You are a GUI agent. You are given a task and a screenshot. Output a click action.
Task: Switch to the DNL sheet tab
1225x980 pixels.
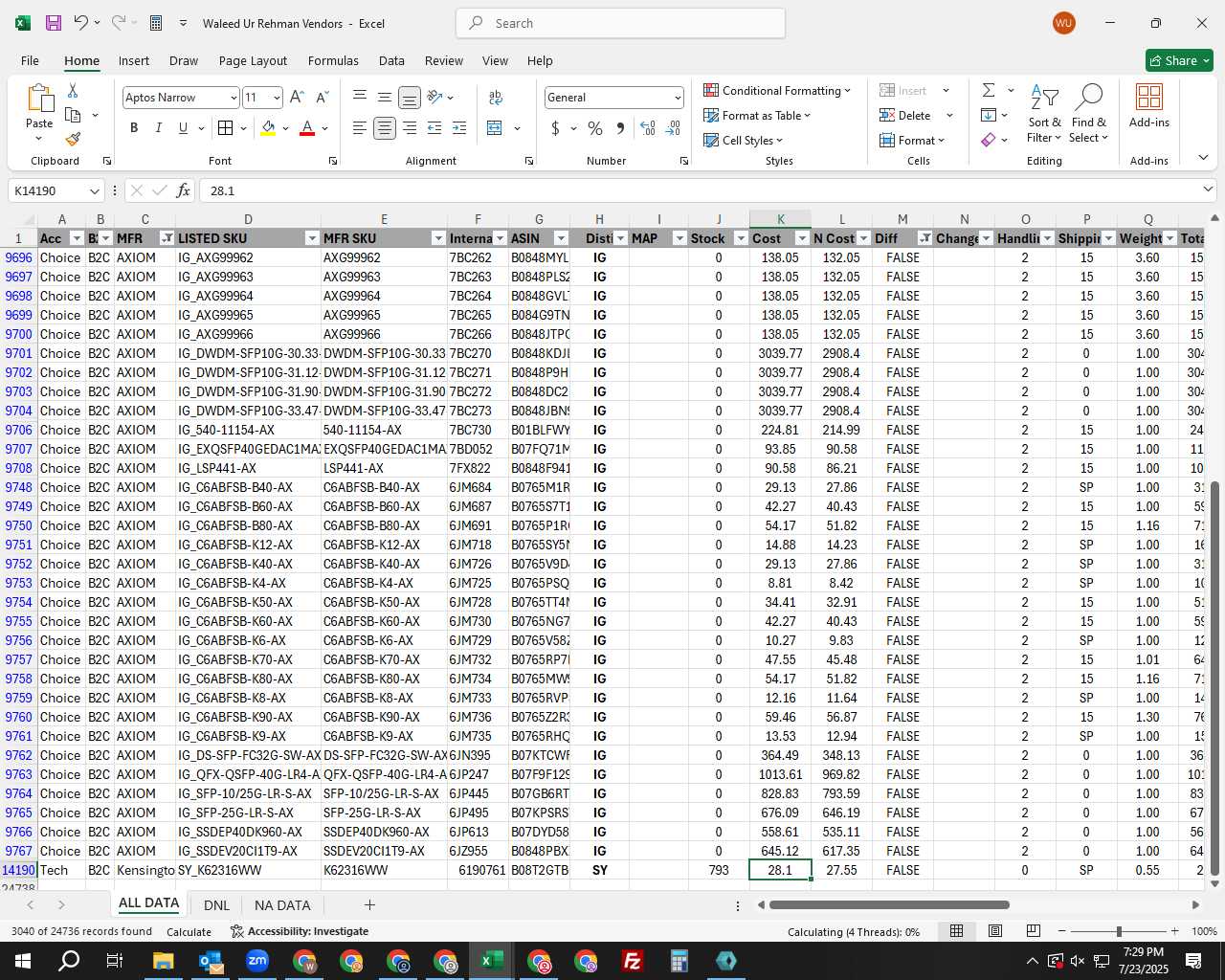coord(216,905)
